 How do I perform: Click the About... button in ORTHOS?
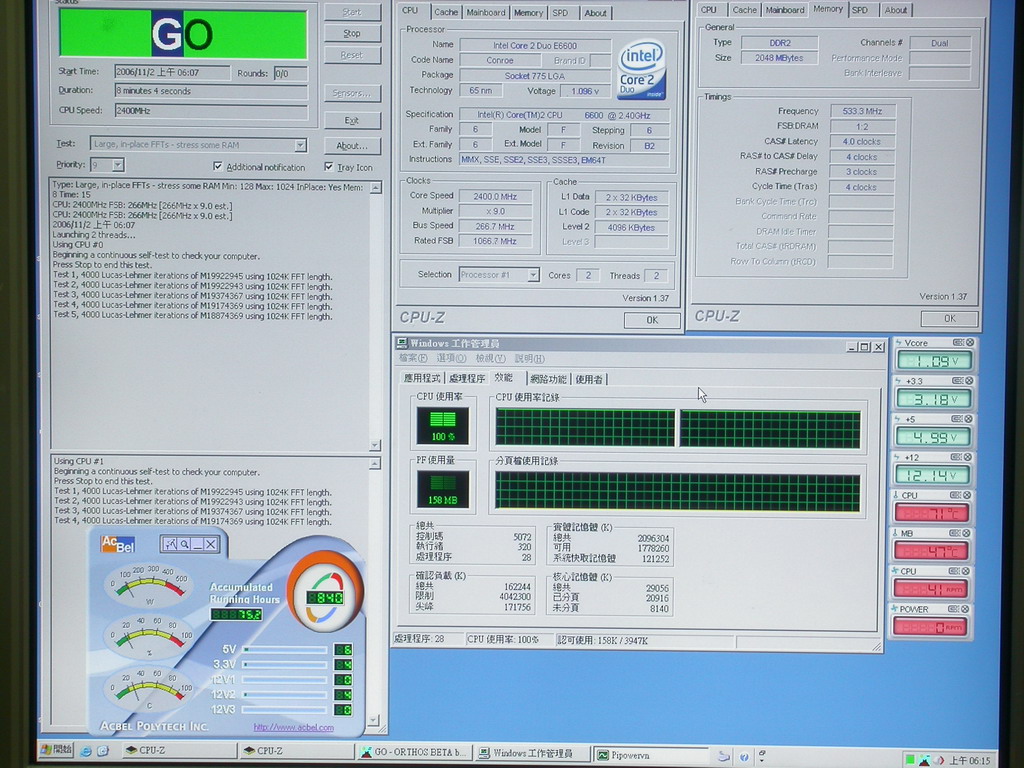(x=353, y=146)
